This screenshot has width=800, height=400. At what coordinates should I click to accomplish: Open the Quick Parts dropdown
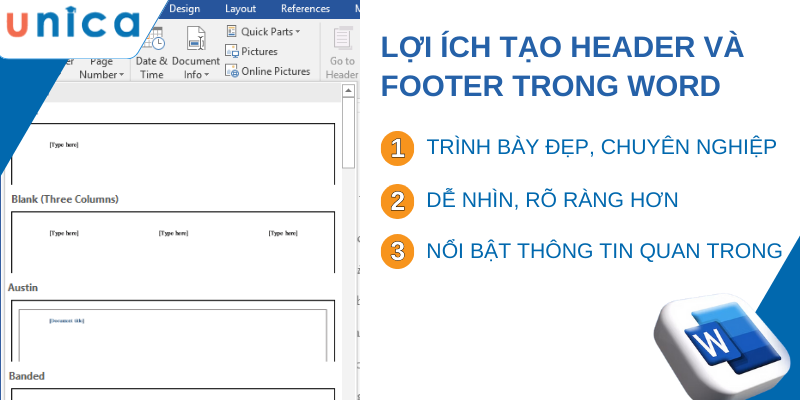pos(263,32)
